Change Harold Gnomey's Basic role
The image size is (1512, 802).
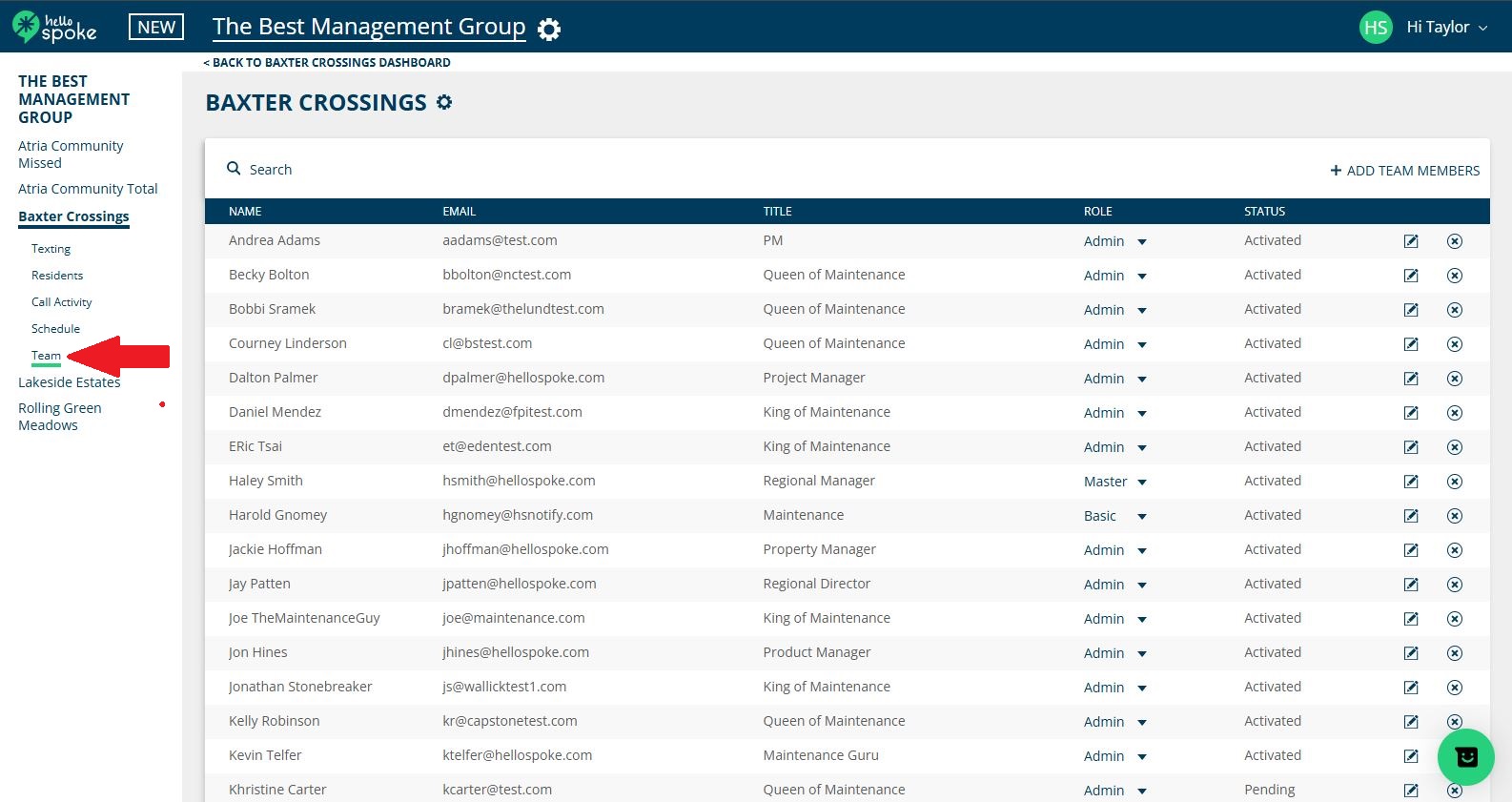pos(1115,516)
